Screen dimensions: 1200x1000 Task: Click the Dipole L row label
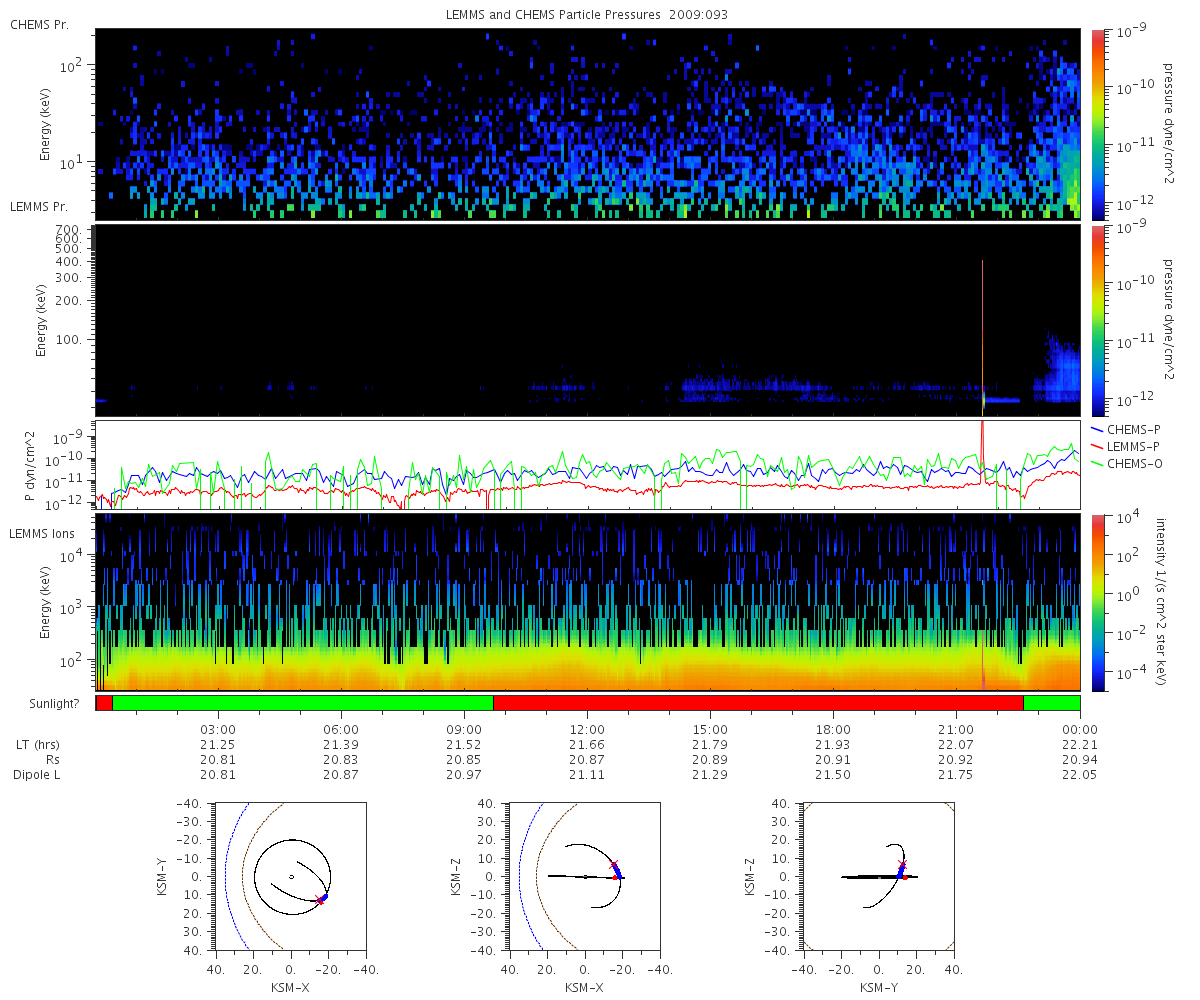point(39,775)
